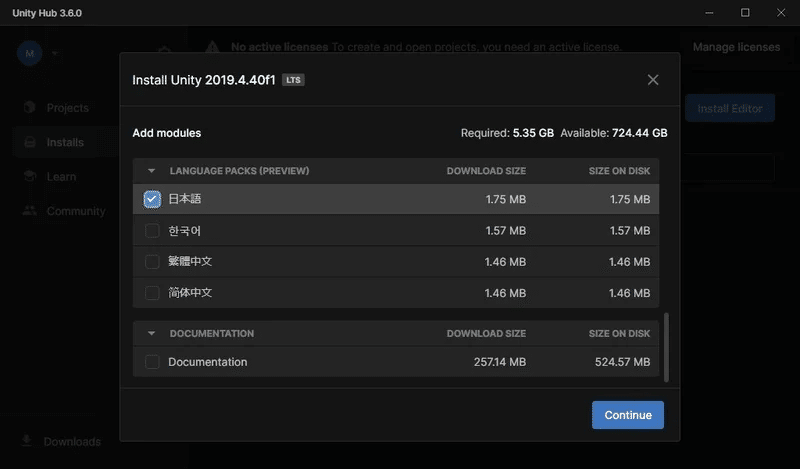Minimize the Unity Hub window
800x469 pixels.
pos(709,13)
